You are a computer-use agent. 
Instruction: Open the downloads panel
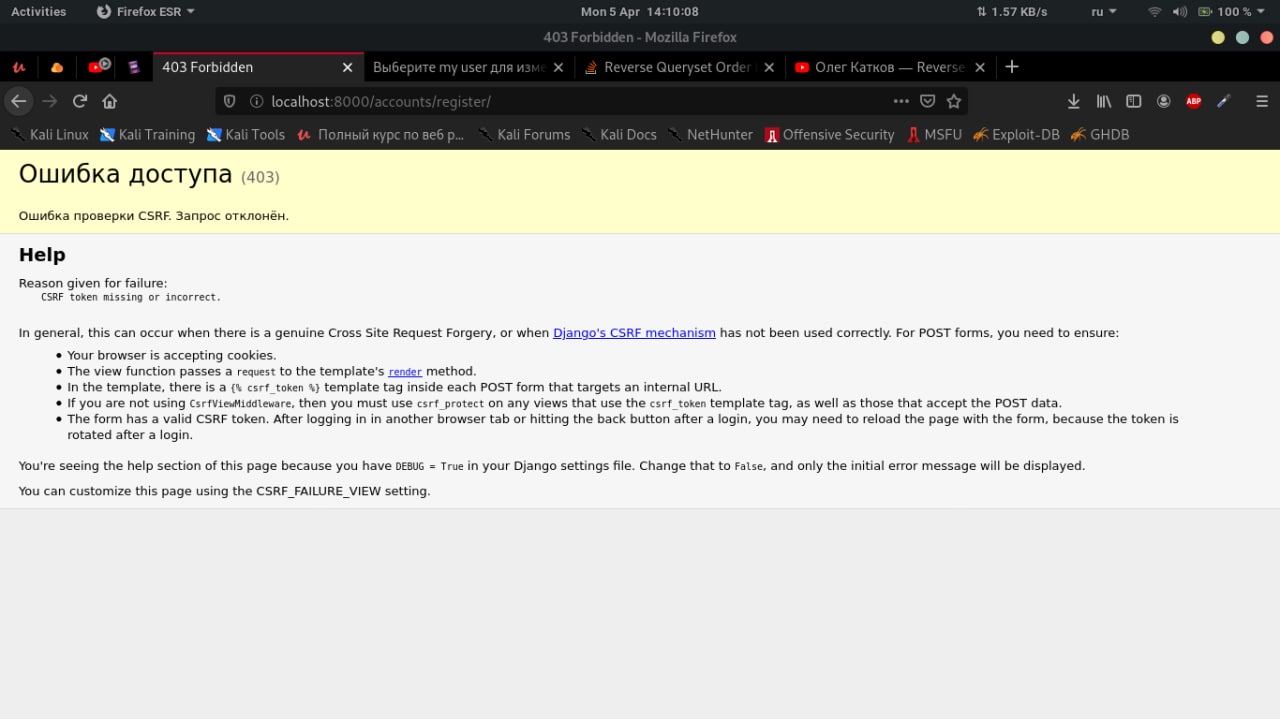(1073, 101)
